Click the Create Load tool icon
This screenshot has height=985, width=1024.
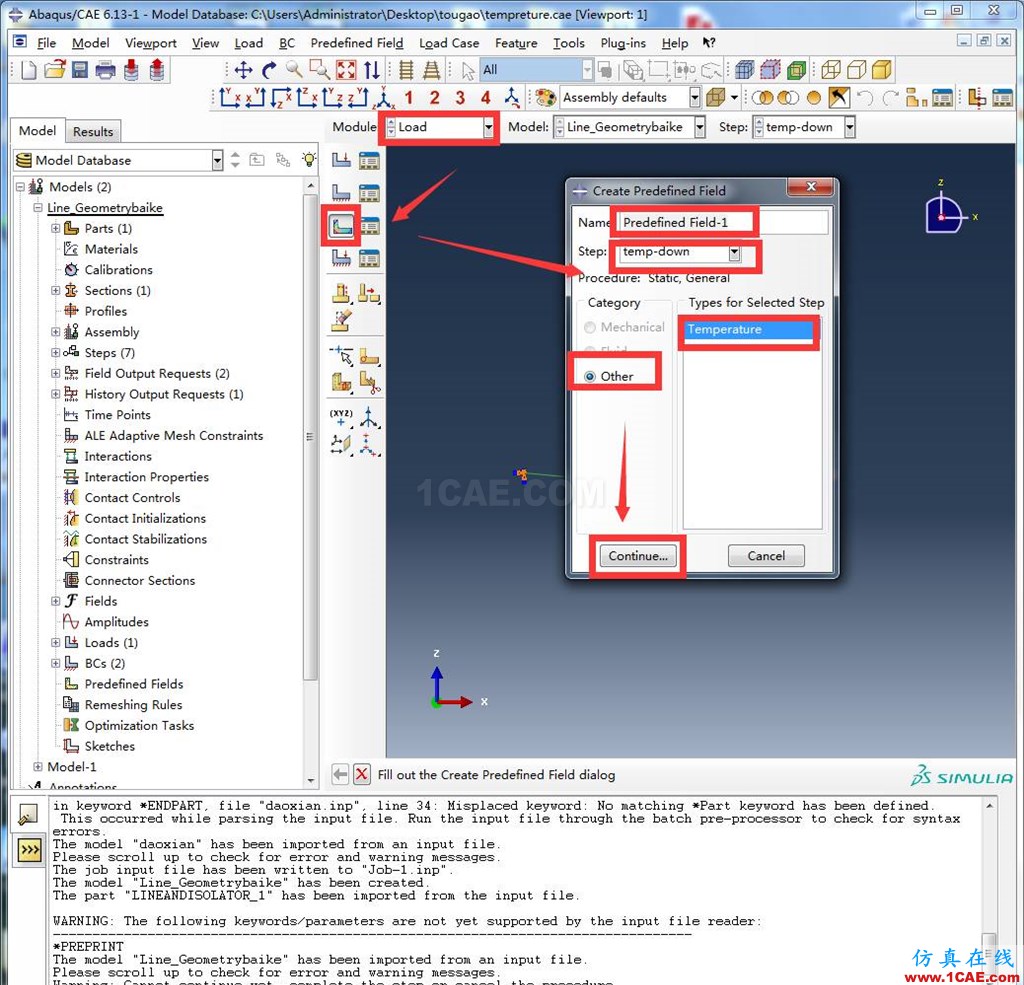[x=341, y=161]
